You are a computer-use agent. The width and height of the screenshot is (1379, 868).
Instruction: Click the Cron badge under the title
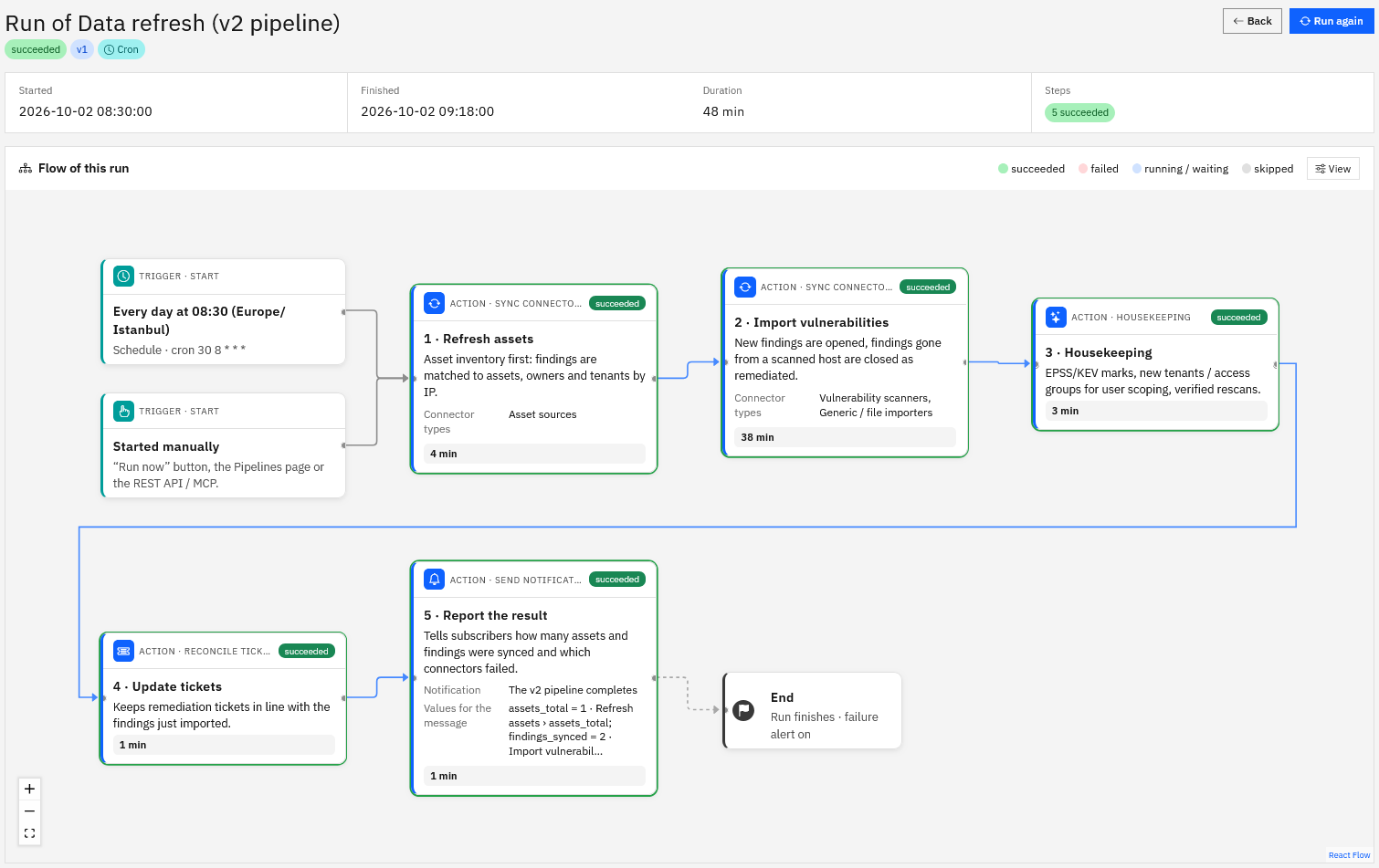click(121, 49)
